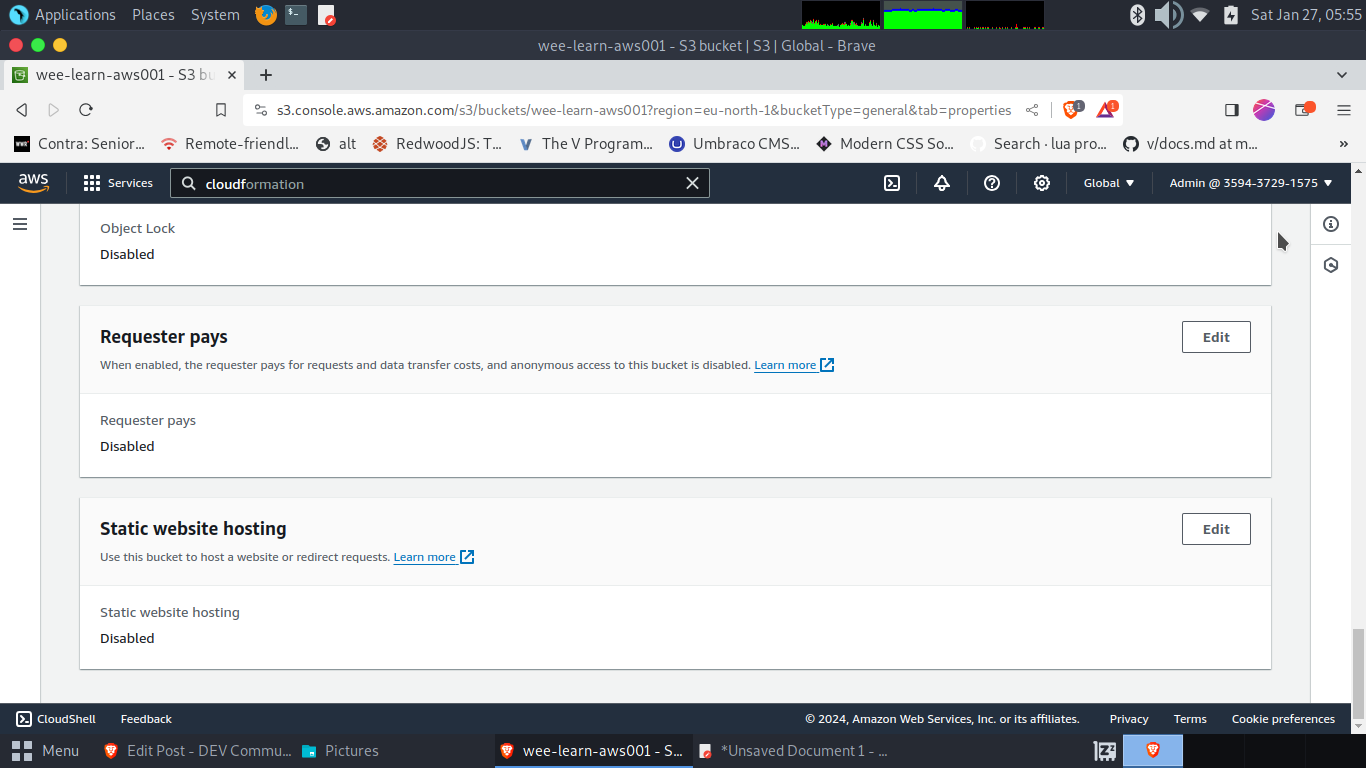The width and height of the screenshot is (1366, 768).
Task: Open the Places menu
Action: [153, 15]
